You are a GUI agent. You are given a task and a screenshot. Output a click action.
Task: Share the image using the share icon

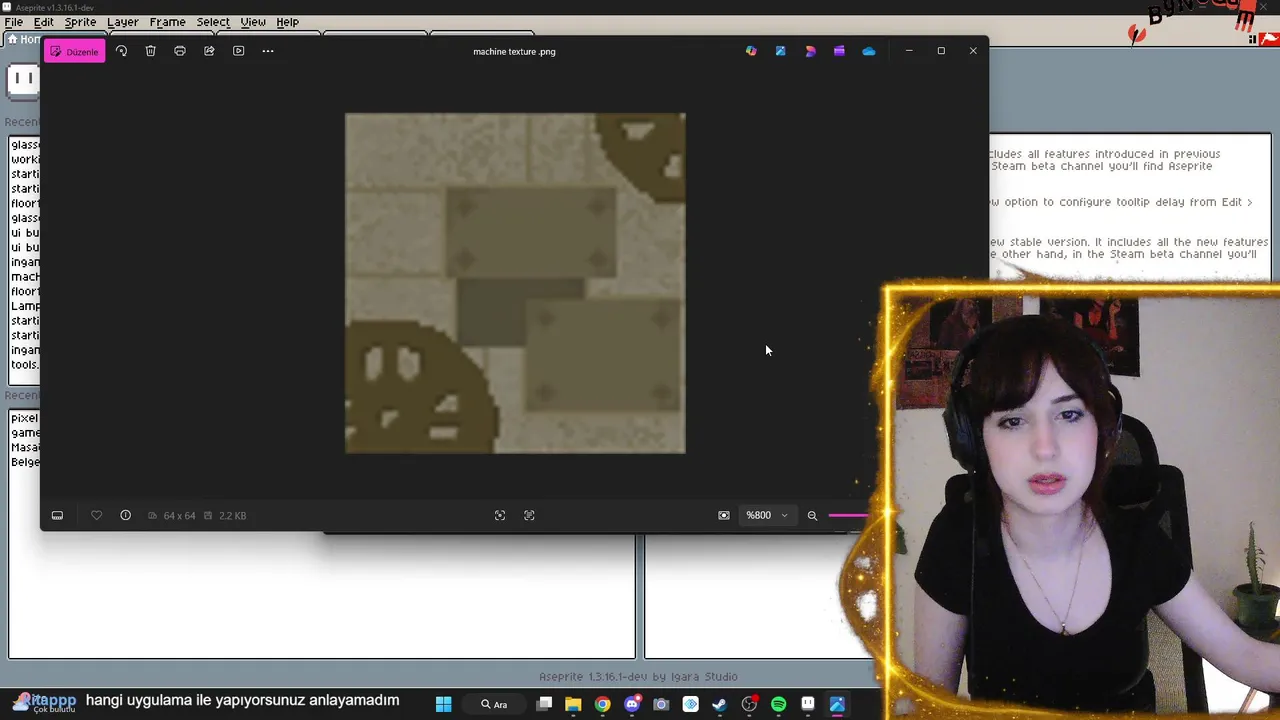209,51
